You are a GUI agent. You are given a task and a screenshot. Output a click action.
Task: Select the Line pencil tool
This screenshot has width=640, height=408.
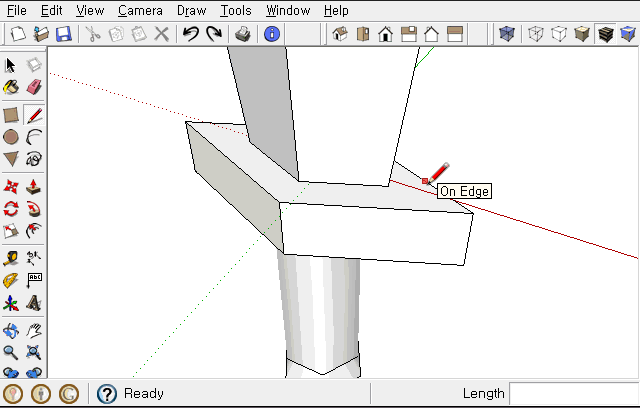(34, 115)
